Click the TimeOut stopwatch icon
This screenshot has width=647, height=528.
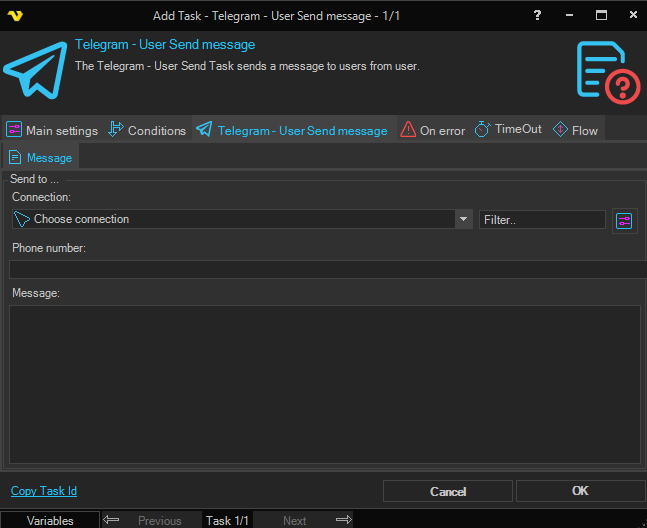482,130
